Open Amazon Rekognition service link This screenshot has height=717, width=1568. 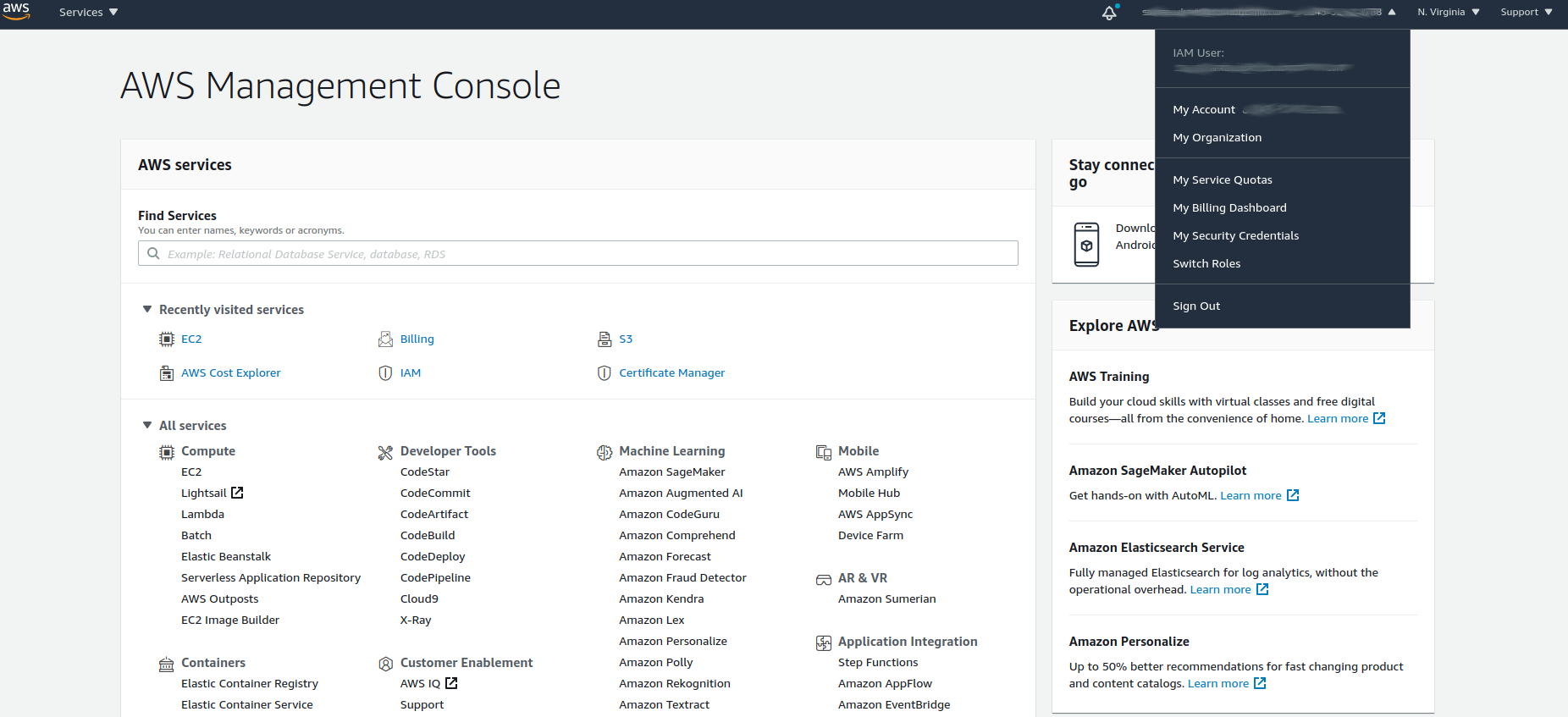click(675, 683)
